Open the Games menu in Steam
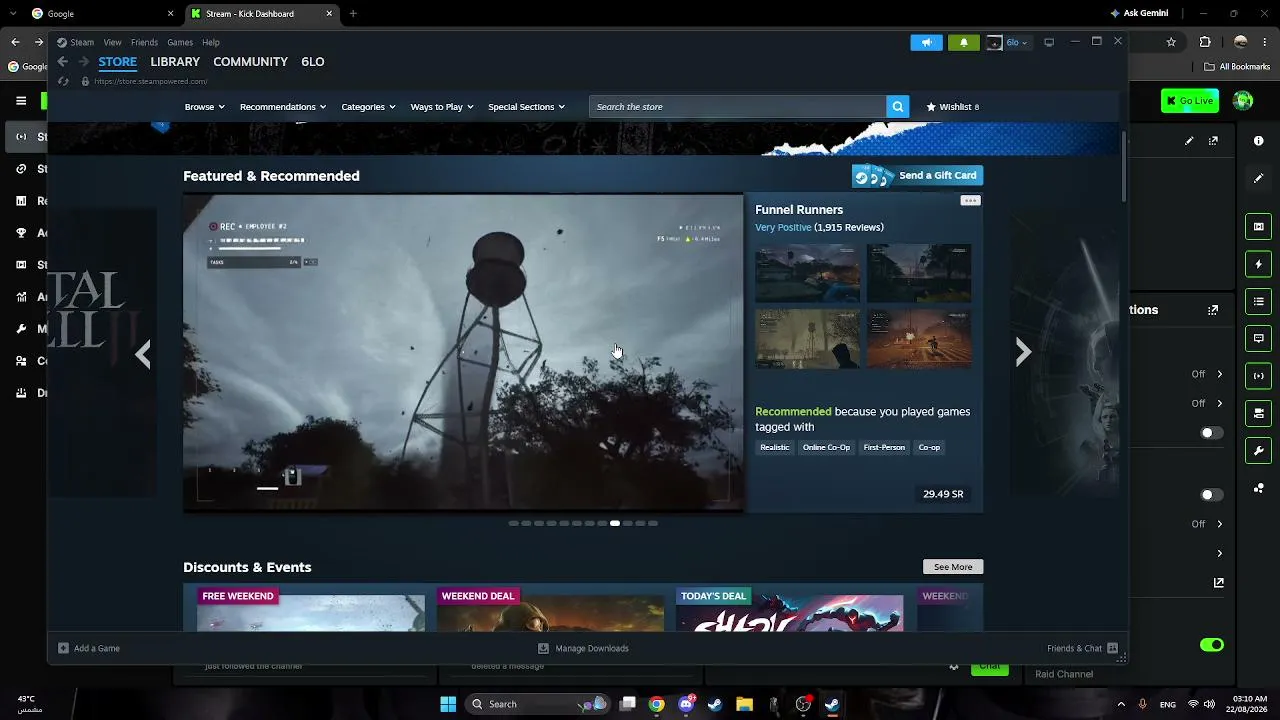Viewport: 1280px width, 720px height. tap(180, 42)
